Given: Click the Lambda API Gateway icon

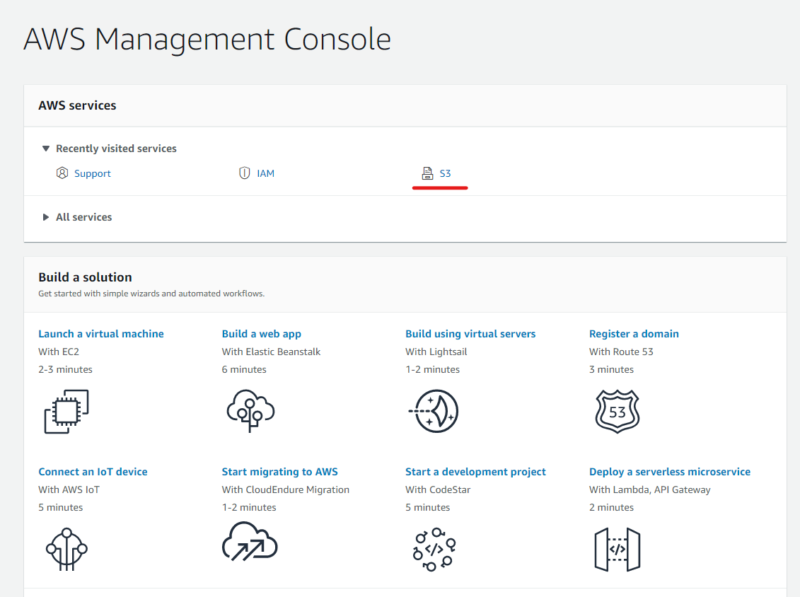Looking at the screenshot, I should (617, 550).
